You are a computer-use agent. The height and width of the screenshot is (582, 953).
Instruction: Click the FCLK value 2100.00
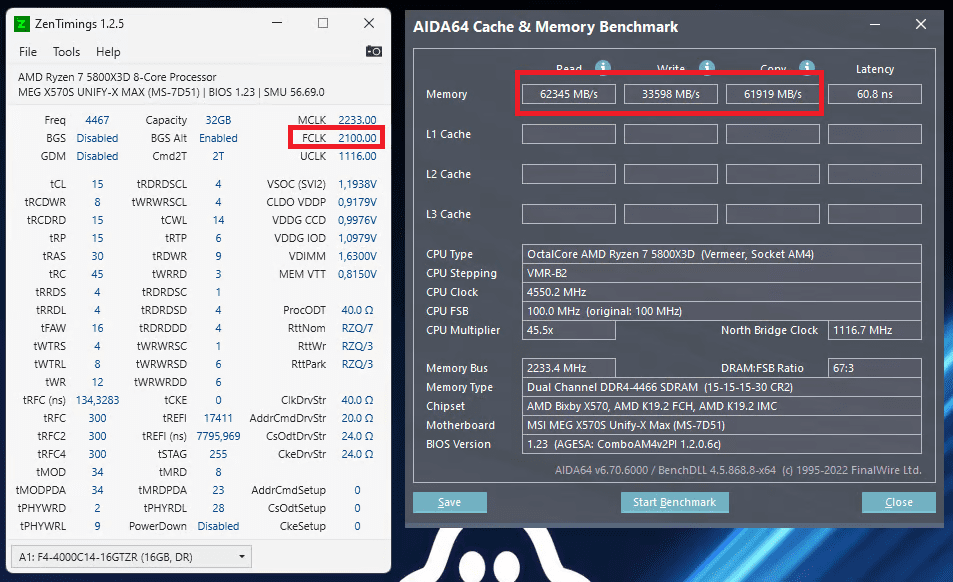(x=357, y=138)
